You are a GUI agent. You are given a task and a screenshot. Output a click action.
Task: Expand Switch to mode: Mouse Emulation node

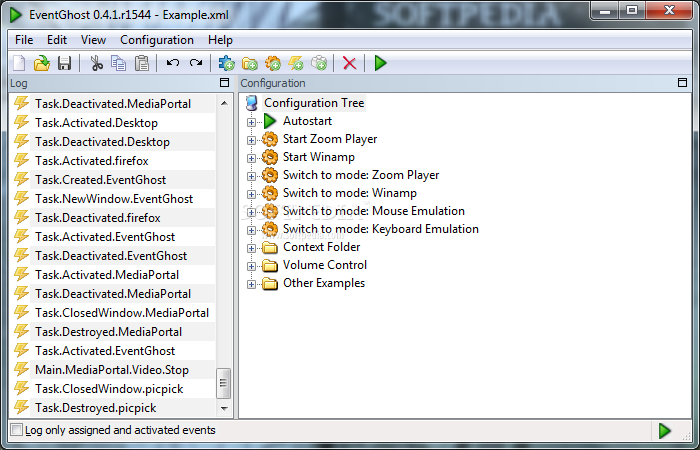251,212
